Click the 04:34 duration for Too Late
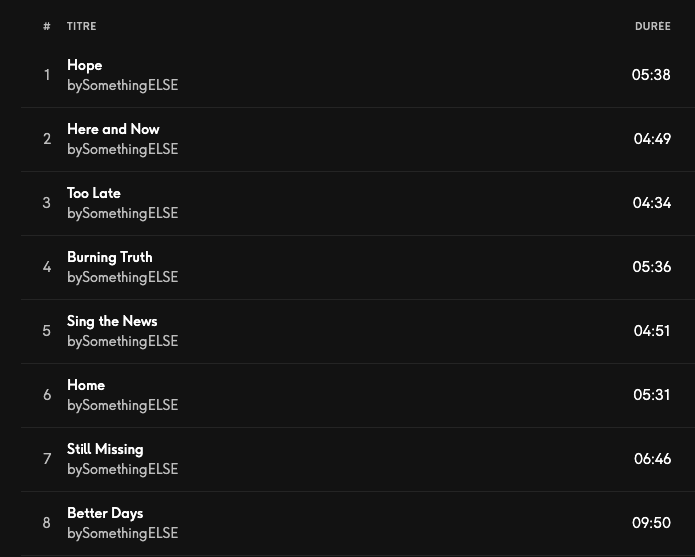Screen dimensions: 695x557 [x=651, y=203]
